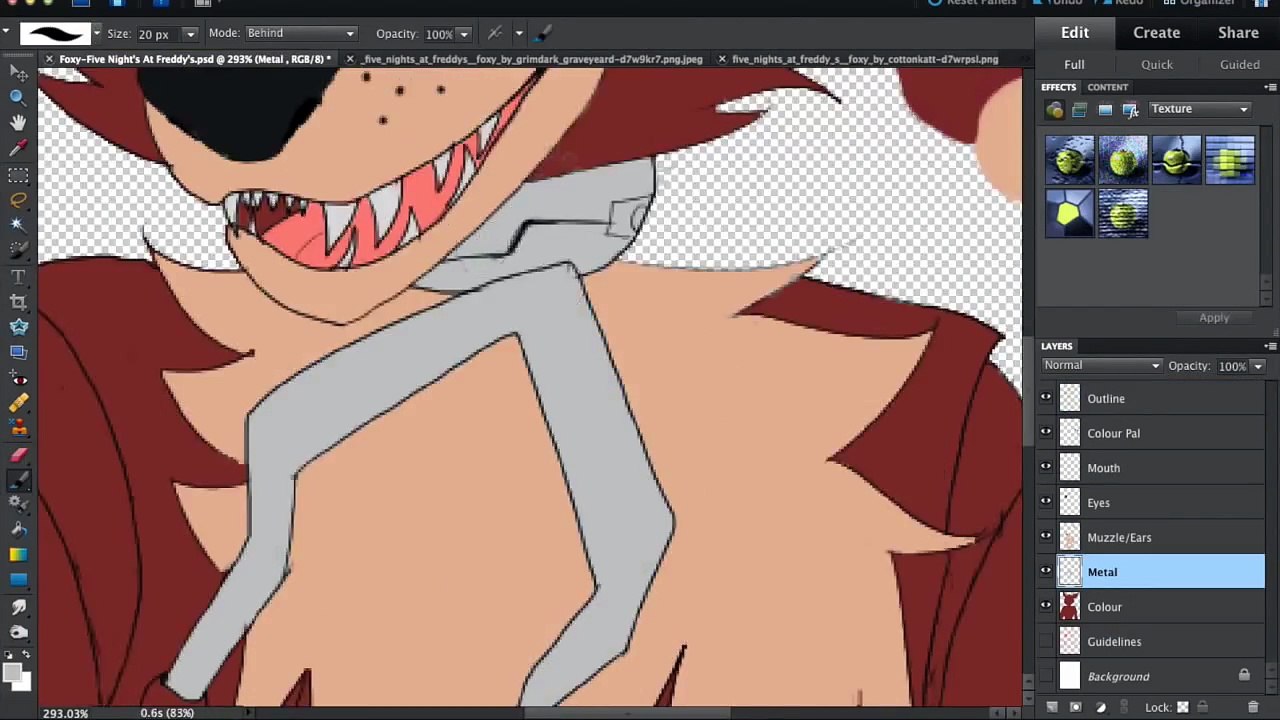Select the Cookie Cutter tool

tap(18, 326)
